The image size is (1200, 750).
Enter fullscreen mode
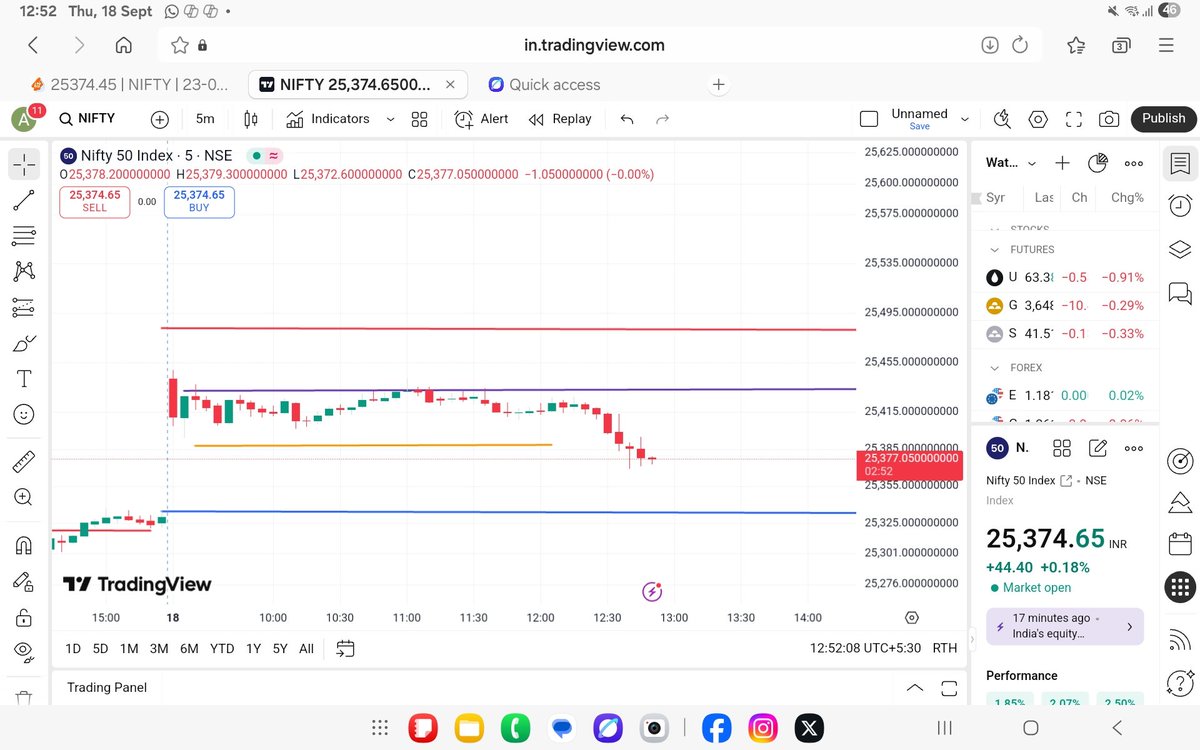pyautogui.click(x=1074, y=119)
